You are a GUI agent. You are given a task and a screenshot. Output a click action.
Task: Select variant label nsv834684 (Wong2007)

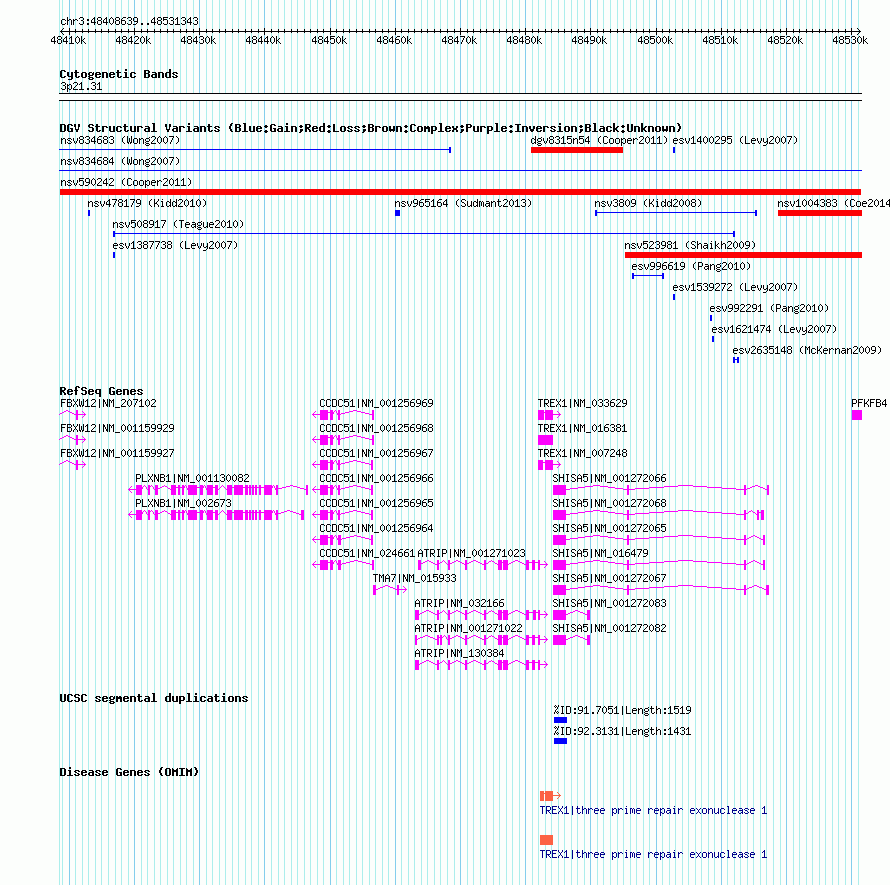[x=120, y=161]
